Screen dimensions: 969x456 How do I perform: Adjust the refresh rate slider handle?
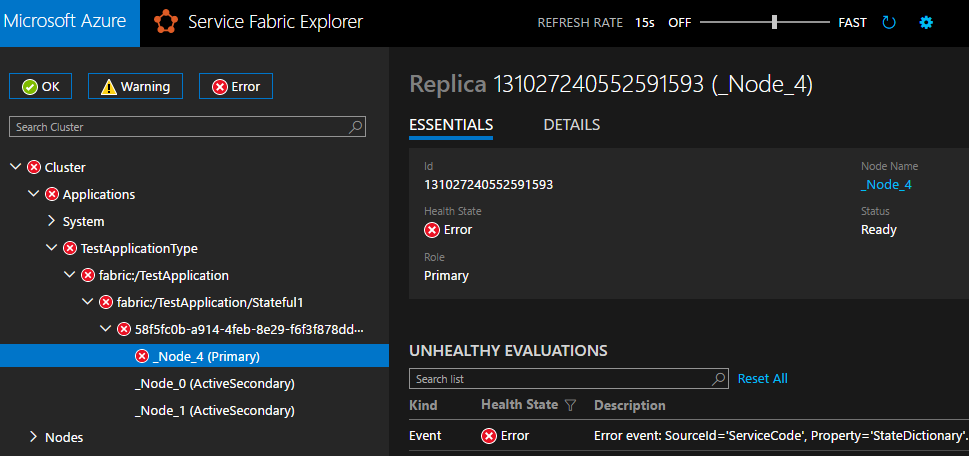click(775, 23)
